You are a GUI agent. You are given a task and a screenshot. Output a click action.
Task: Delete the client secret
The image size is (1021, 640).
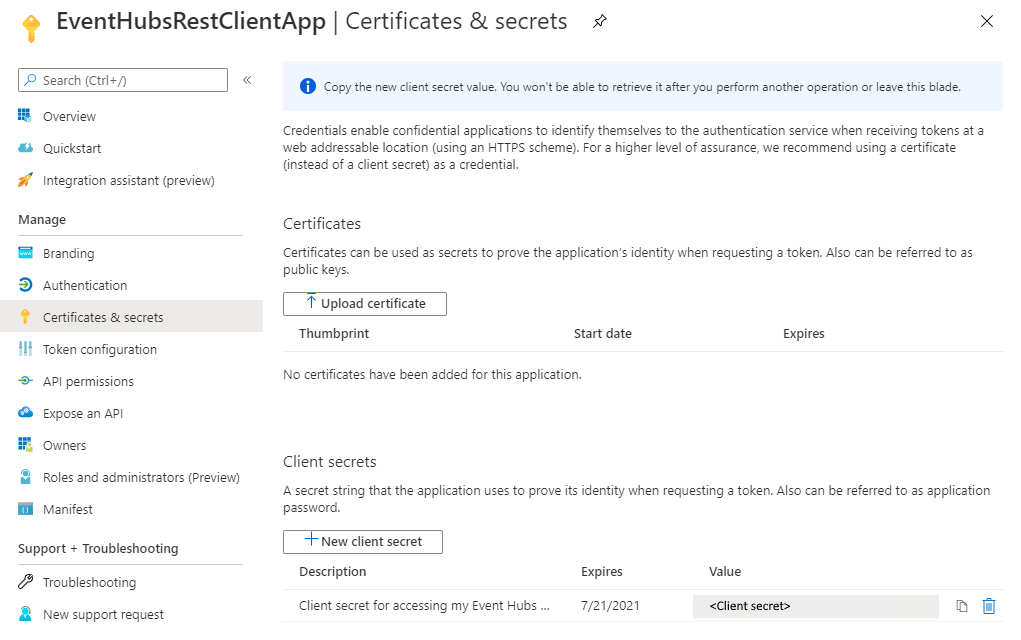pos(989,606)
